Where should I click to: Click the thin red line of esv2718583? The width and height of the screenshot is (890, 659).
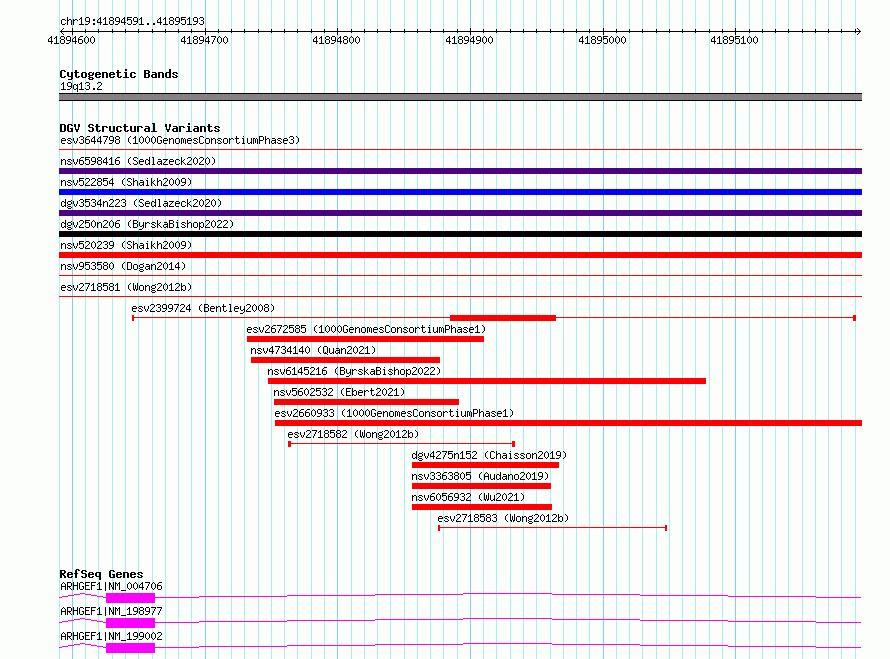coord(552,528)
